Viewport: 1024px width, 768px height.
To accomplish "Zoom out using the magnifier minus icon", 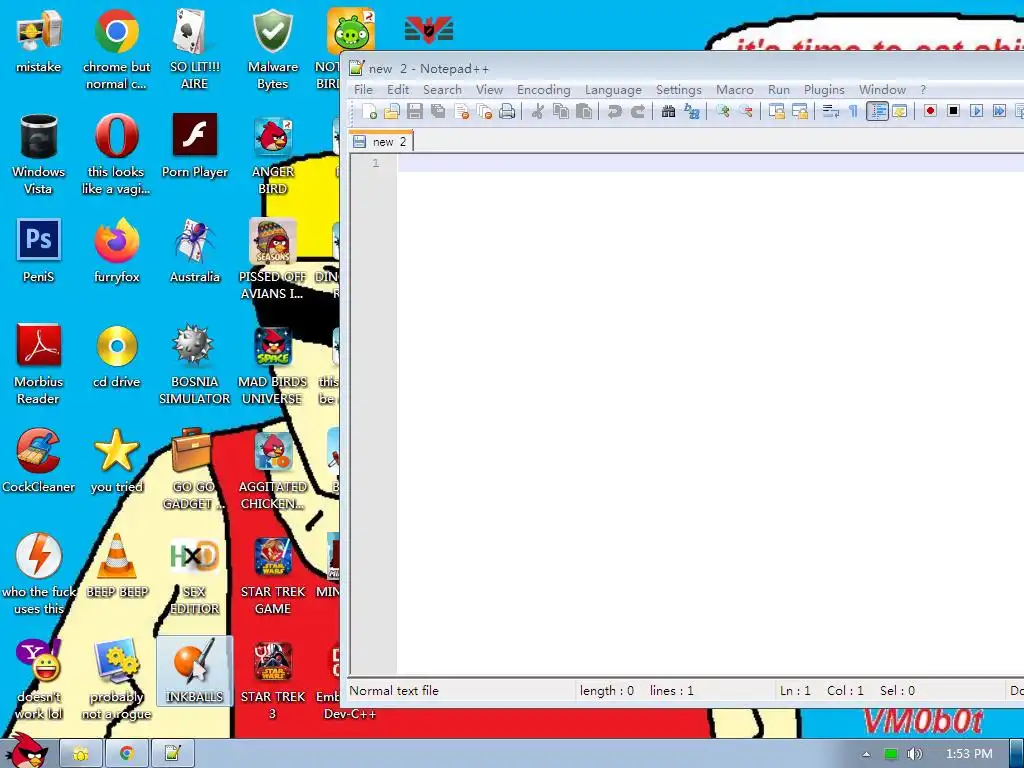I will [x=746, y=112].
